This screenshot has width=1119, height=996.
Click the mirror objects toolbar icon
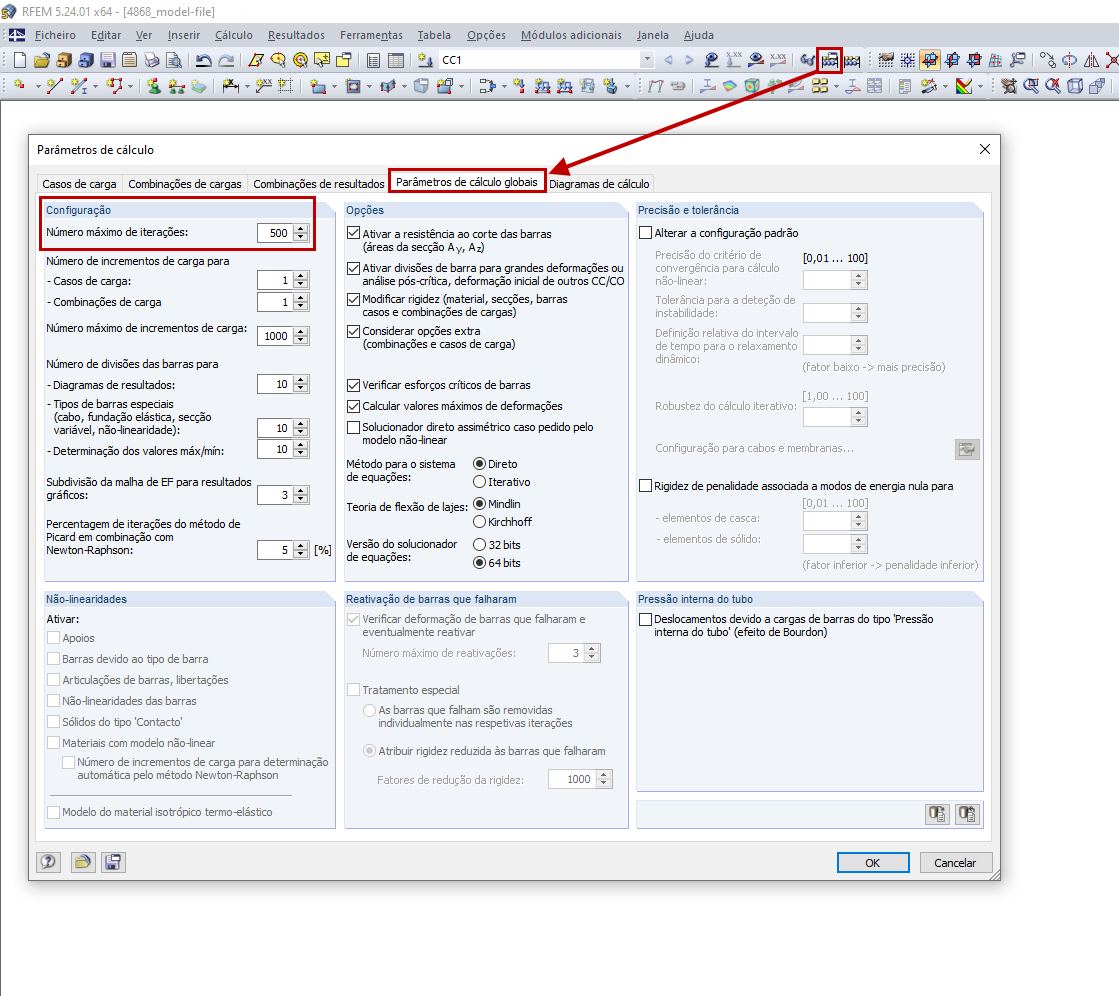pyautogui.click(x=1091, y=61)
